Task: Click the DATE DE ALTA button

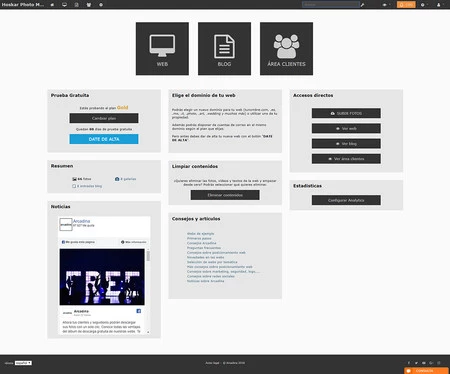Action: 104,139
